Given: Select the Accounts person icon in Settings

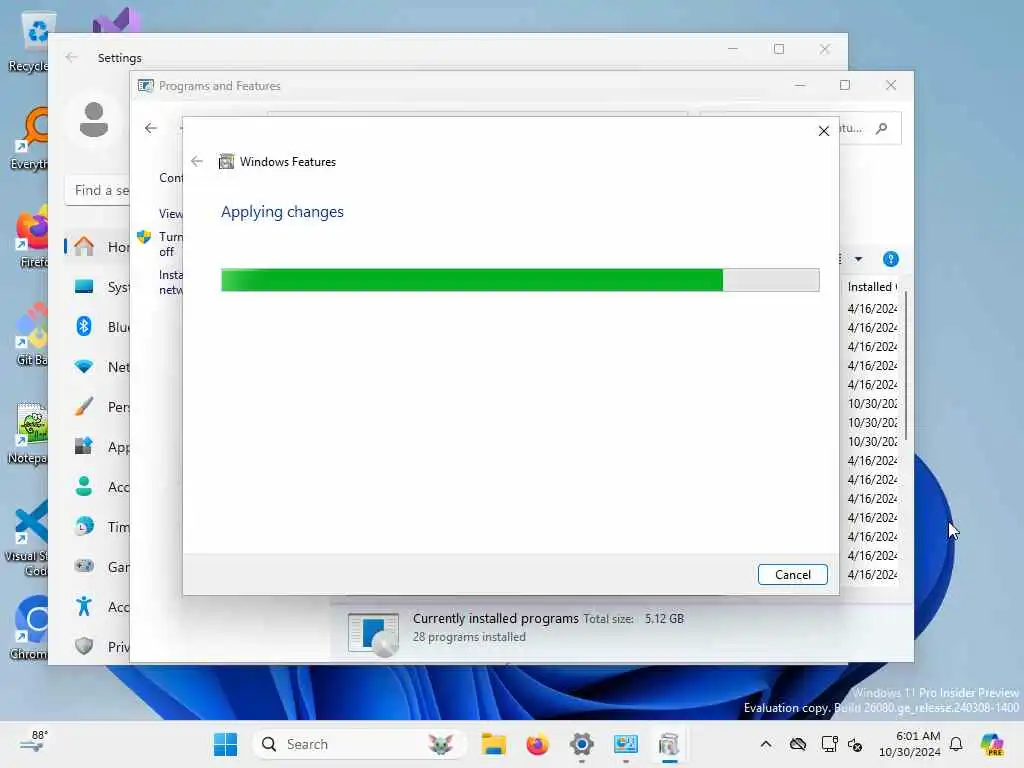Looking at the screenshot, I should coord(84,487).
